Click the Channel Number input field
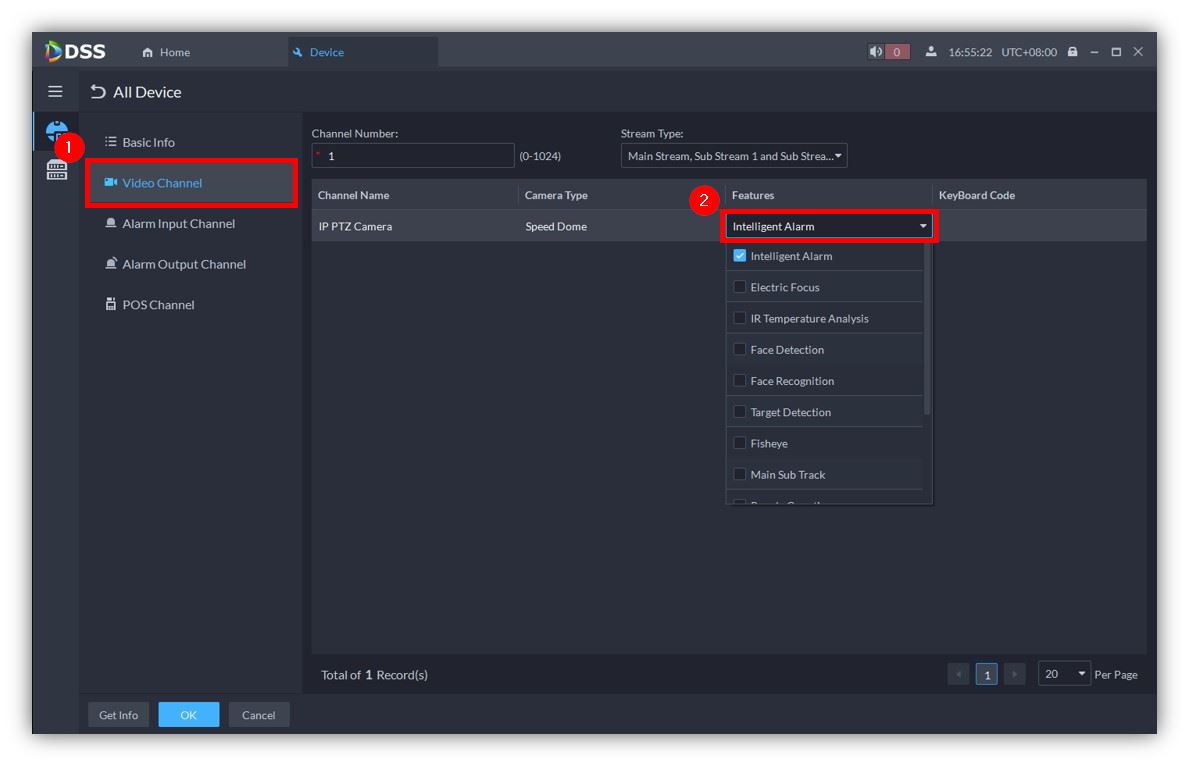 pyautogui.click(x=413, y=156)
